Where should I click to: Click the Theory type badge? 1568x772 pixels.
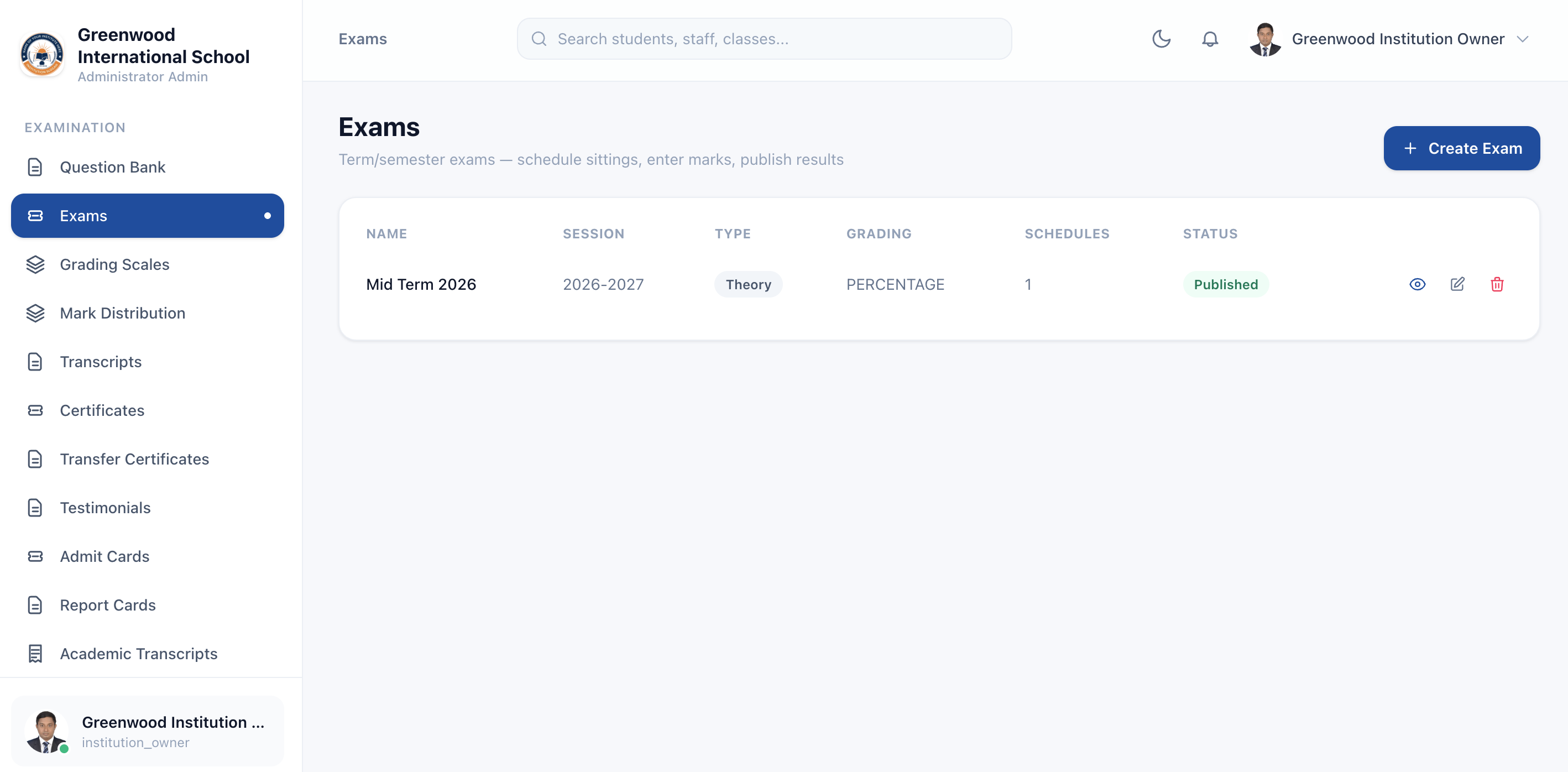(748, 284)
